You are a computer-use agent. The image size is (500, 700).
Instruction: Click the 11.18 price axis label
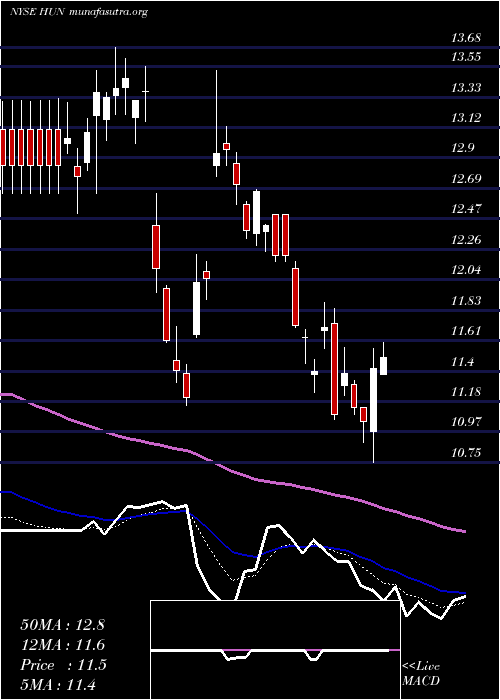466,392
